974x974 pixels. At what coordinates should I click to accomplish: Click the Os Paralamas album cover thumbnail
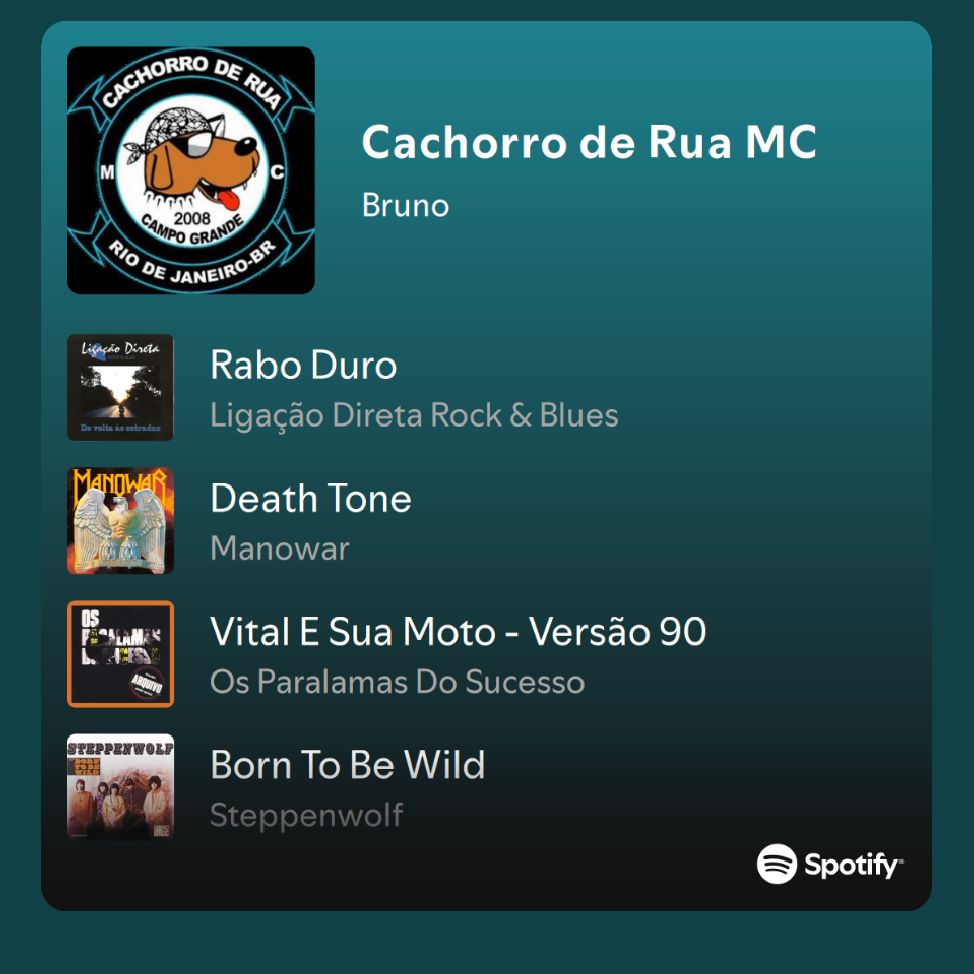coord(121,654)
